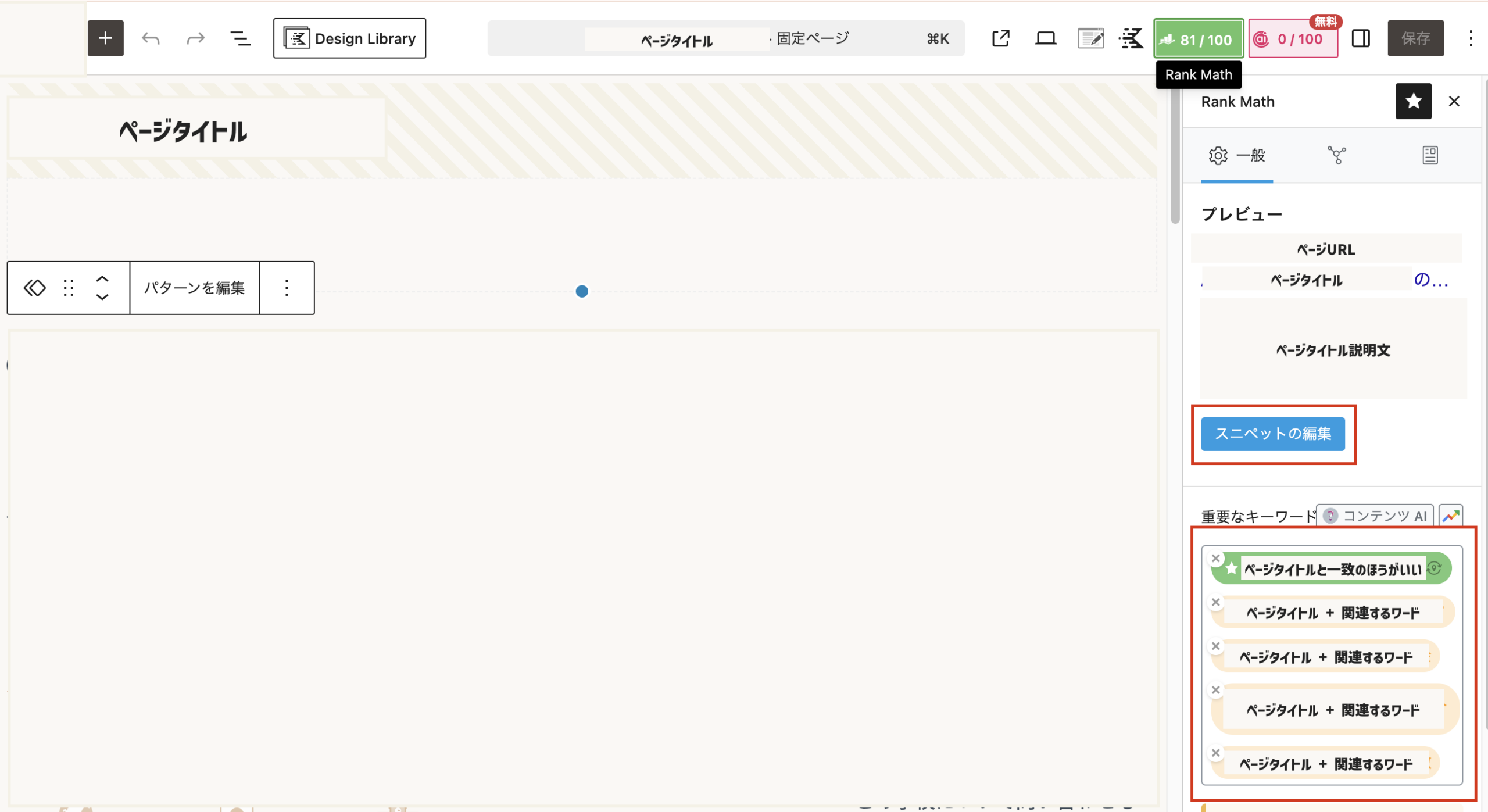View the page in a new tab
Image resolution: width=1488 pixels, height=812 pixels.
point(1000,38)
